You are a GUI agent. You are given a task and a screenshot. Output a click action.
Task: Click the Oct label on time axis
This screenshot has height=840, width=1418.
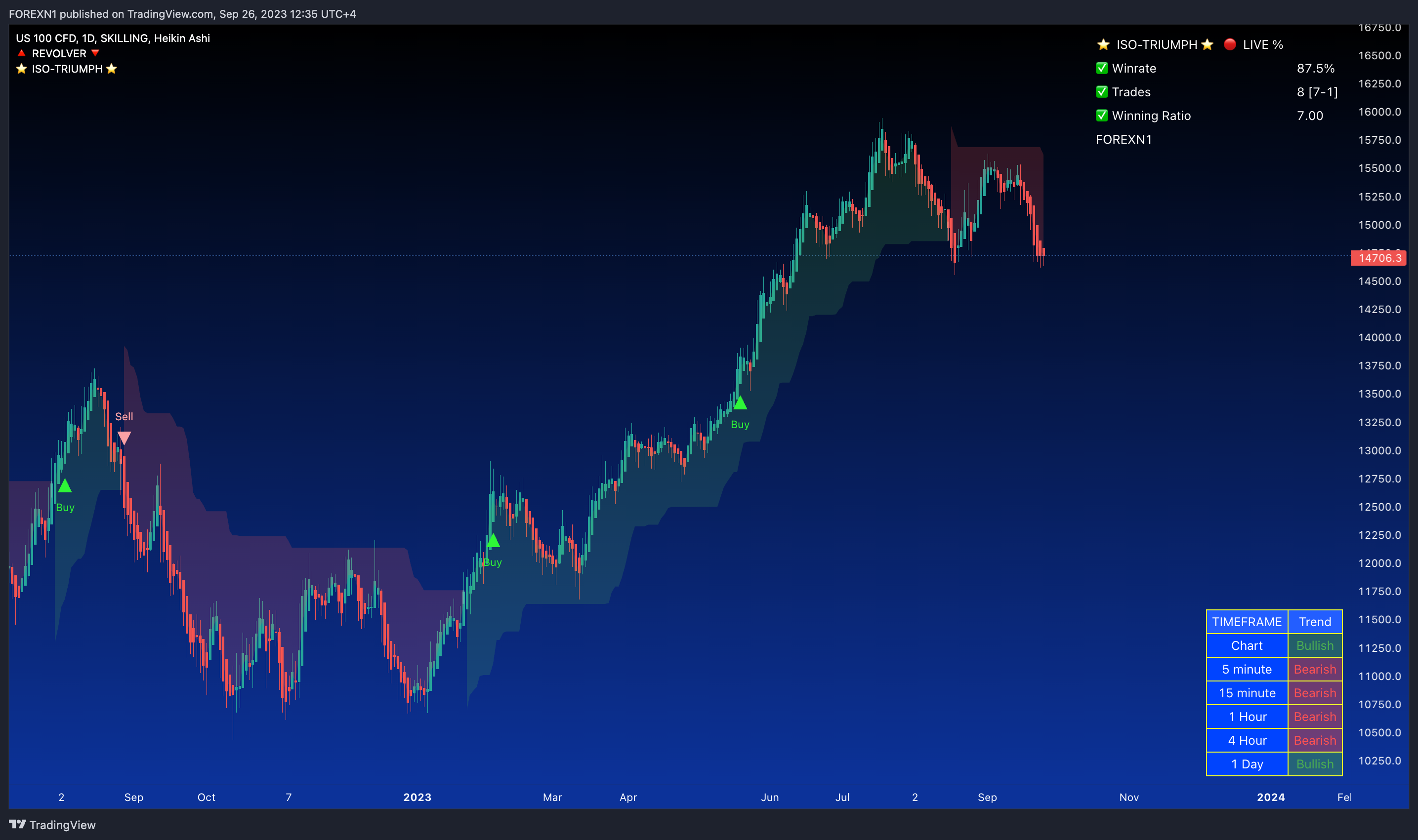pos(206,797)
